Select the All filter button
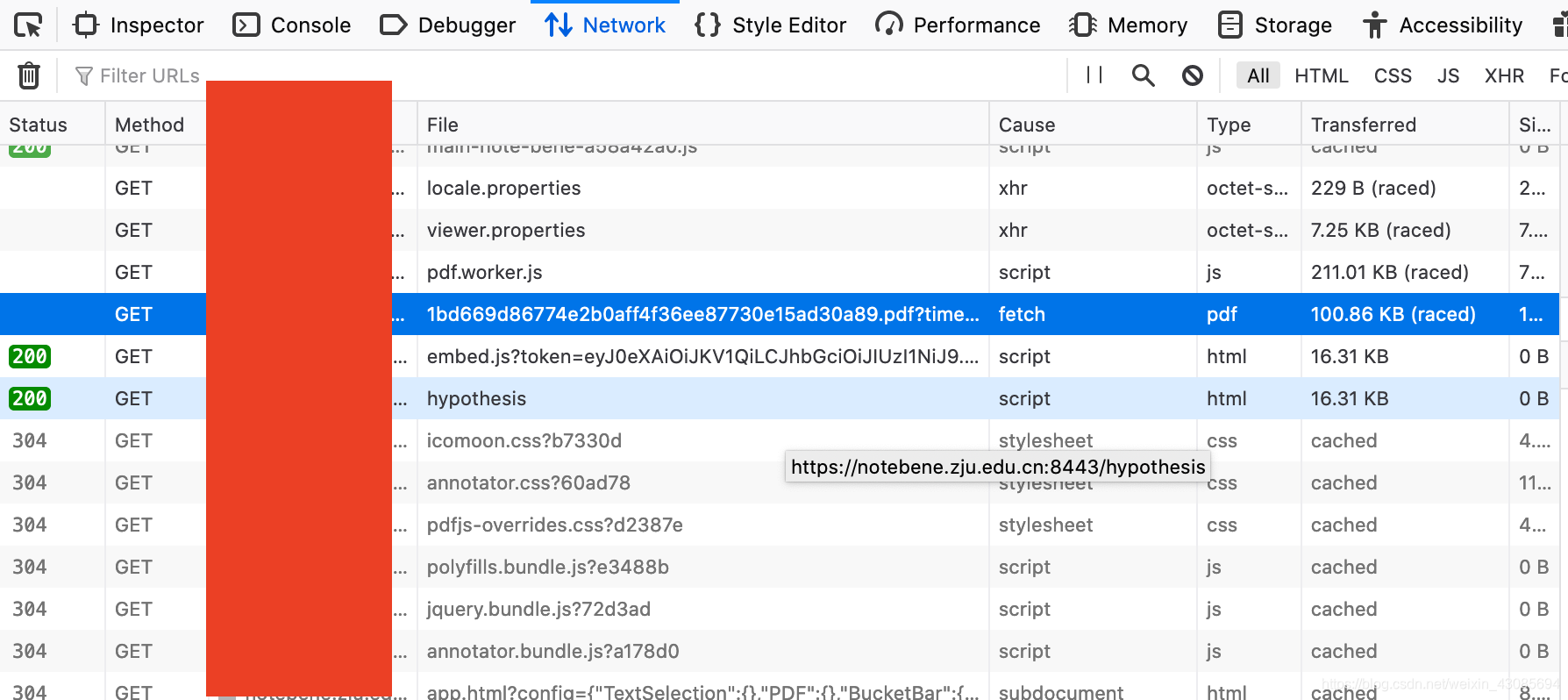The image size is (1568, 700). tap(1258, 75)
